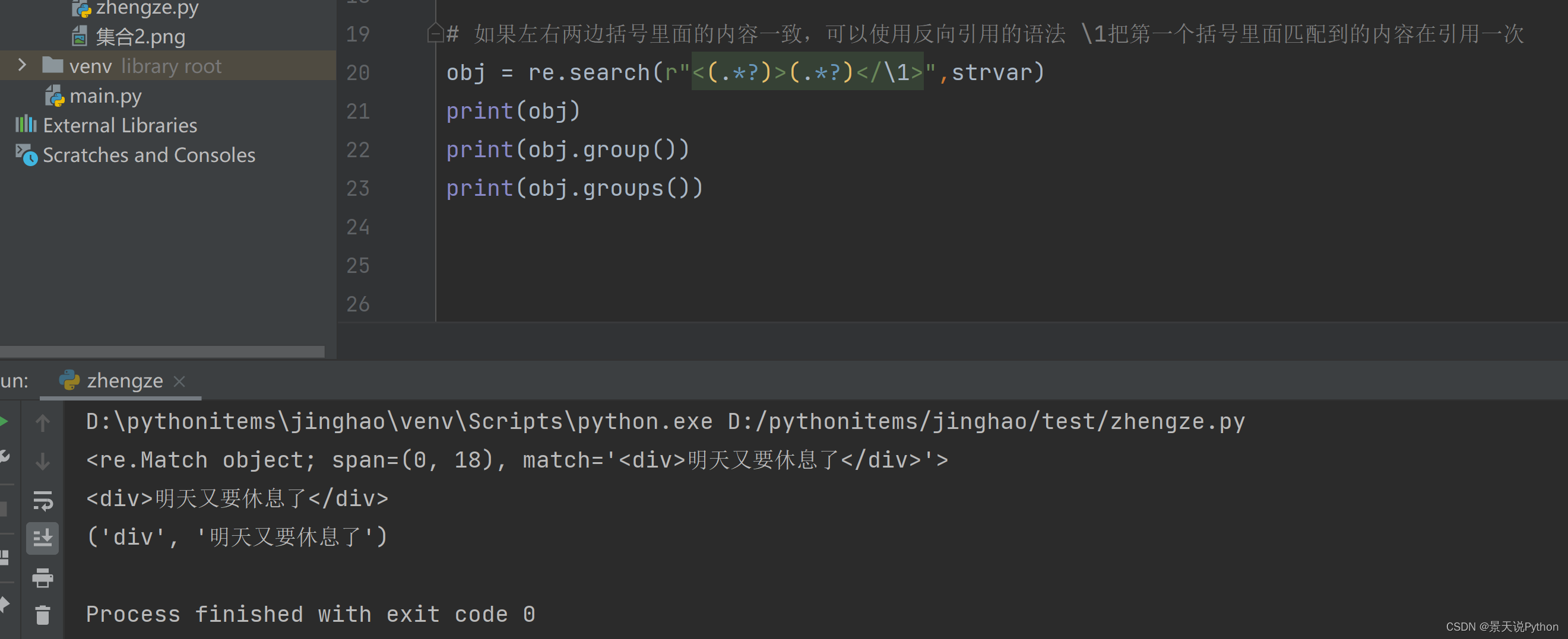Clear console with the trash icon
The image size is (1568, 639).
pos(43,615)
